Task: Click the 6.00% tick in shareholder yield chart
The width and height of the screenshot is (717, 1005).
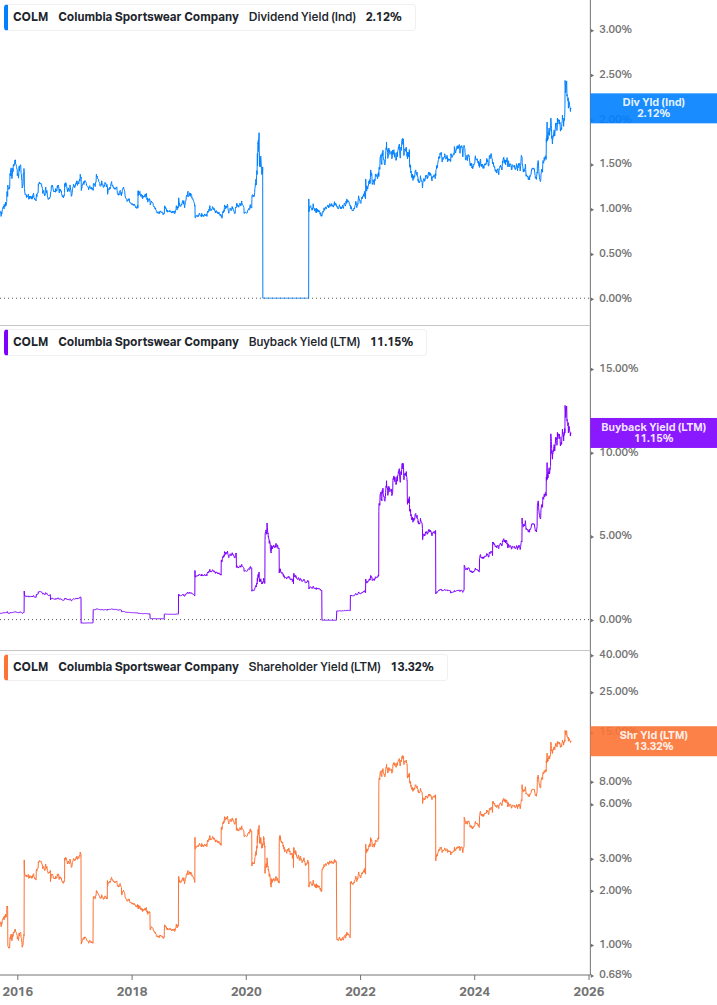Action: [615, 804]
